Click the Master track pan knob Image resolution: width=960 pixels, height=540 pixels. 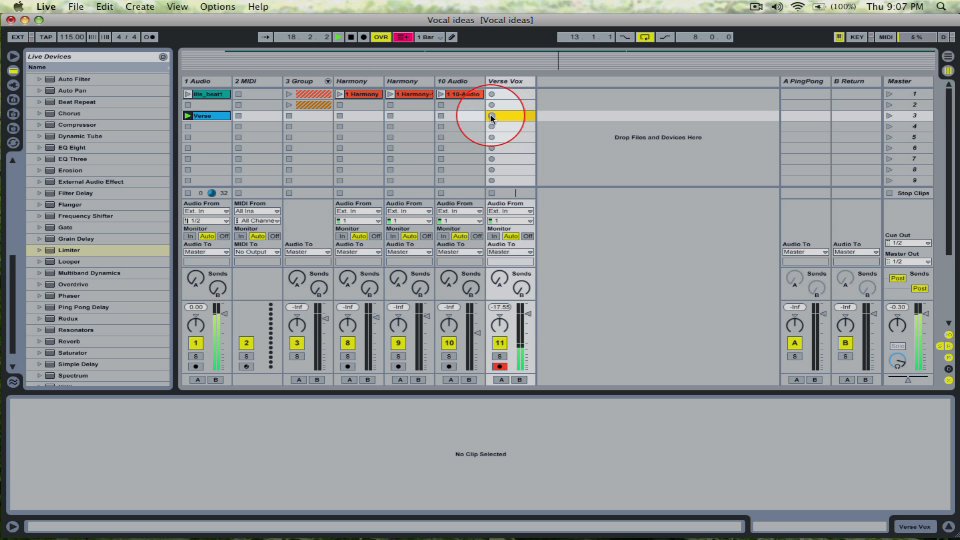[897, 324]
